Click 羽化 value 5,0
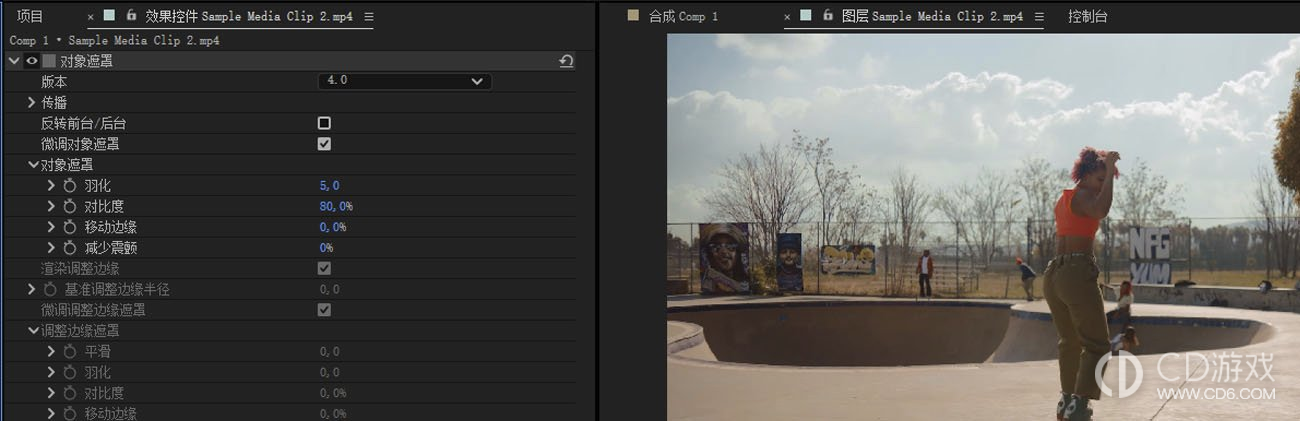Viewport: 1300px width, 421px height. [329, 186]
